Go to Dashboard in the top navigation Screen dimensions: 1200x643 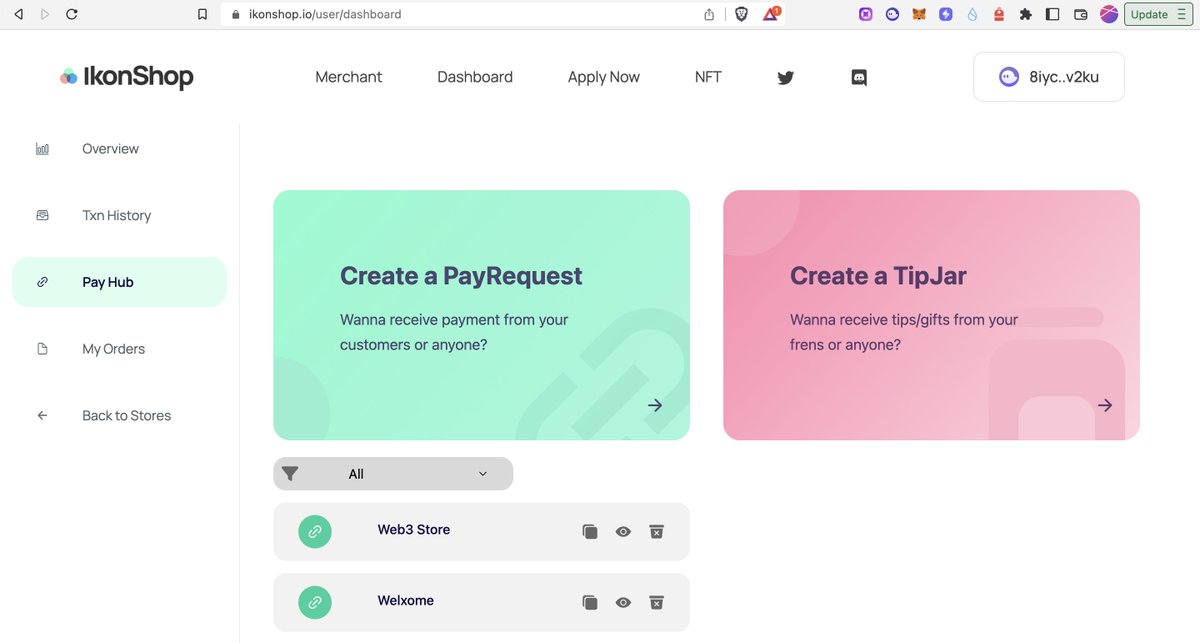pos(475,77)
